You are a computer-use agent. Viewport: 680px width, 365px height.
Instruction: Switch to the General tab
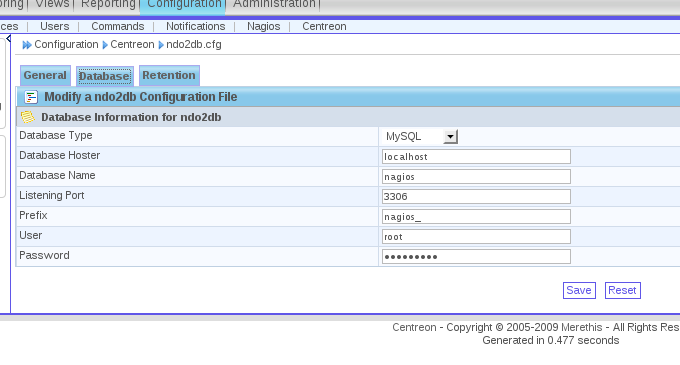[x=45, y=75]
